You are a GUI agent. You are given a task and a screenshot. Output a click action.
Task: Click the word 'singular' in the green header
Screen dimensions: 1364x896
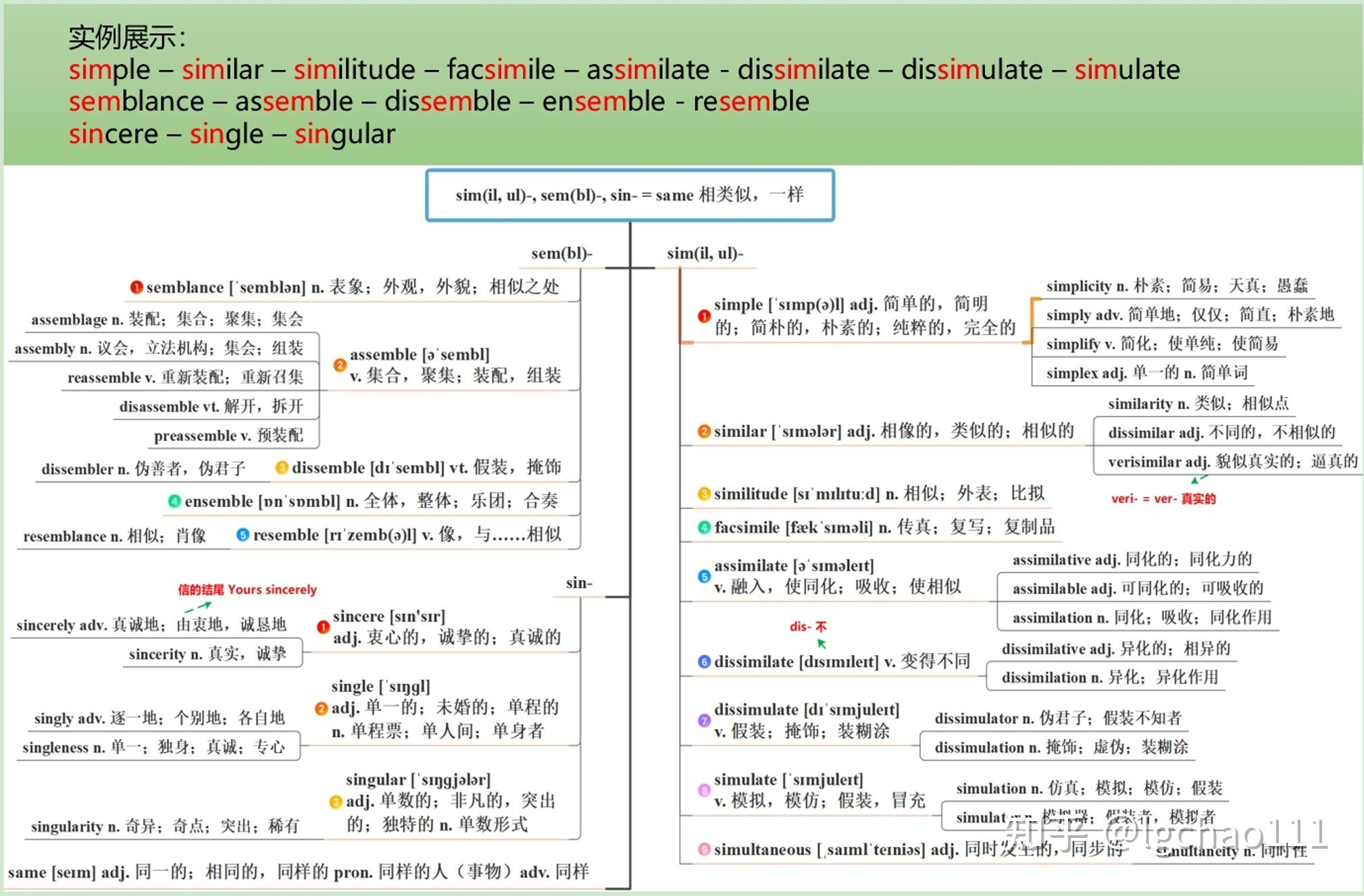click(345, 134)
